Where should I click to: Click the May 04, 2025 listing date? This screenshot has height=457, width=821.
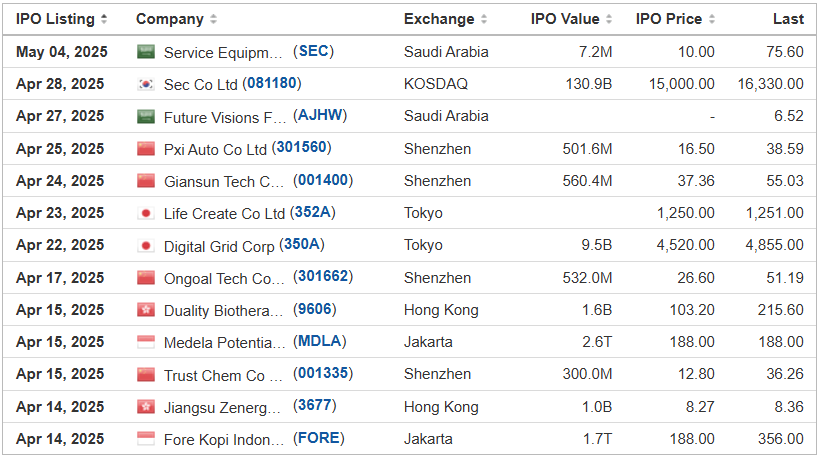click(x=62, y=52)
